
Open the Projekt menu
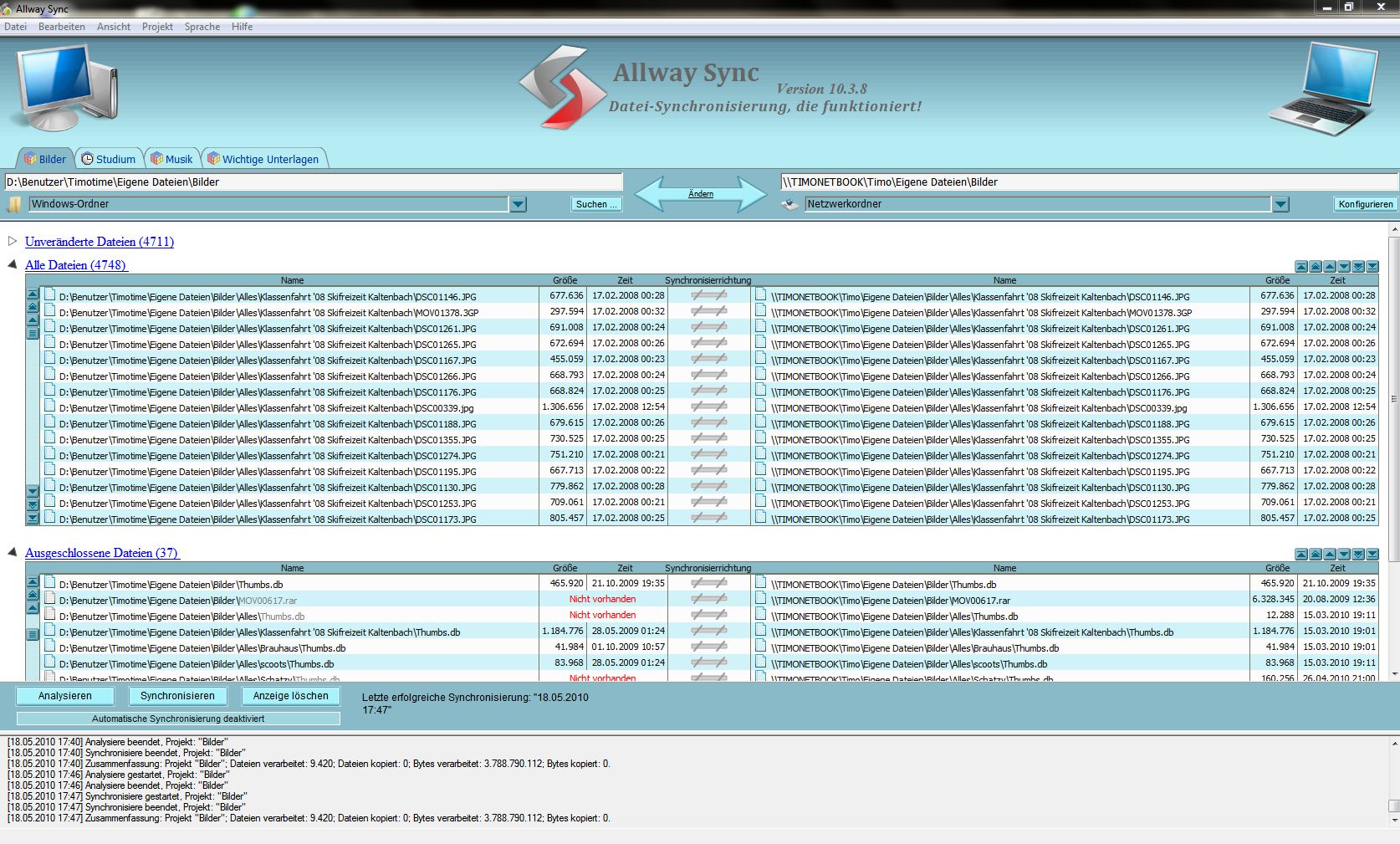(x=157, y=27)
